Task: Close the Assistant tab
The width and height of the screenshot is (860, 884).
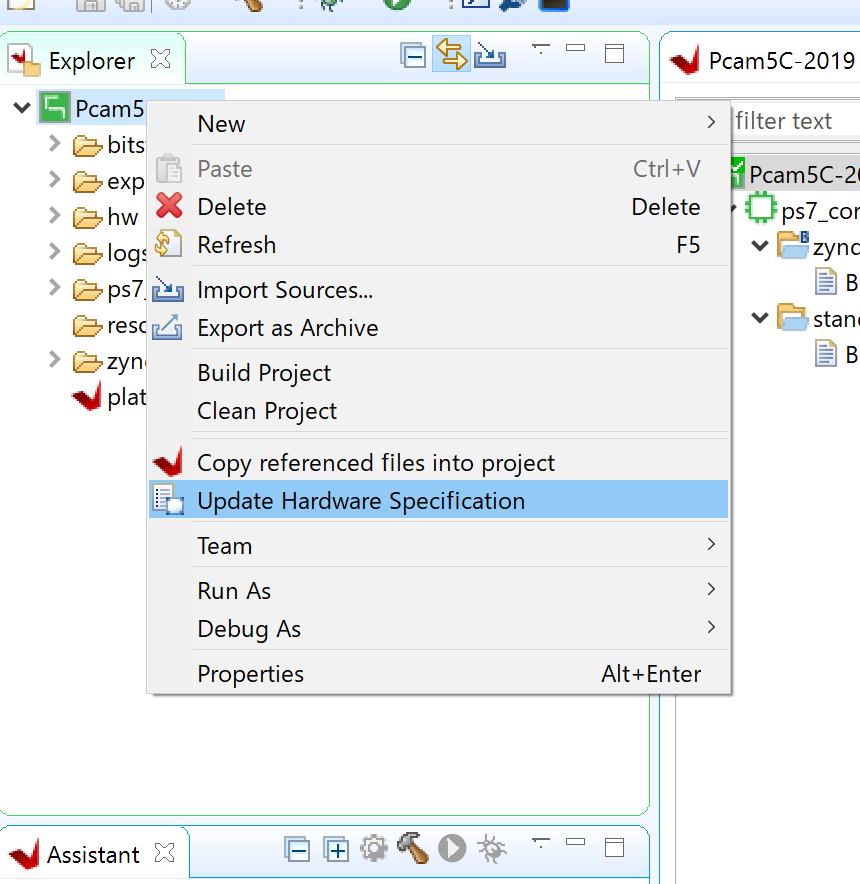Action: (x=165, y=852)
